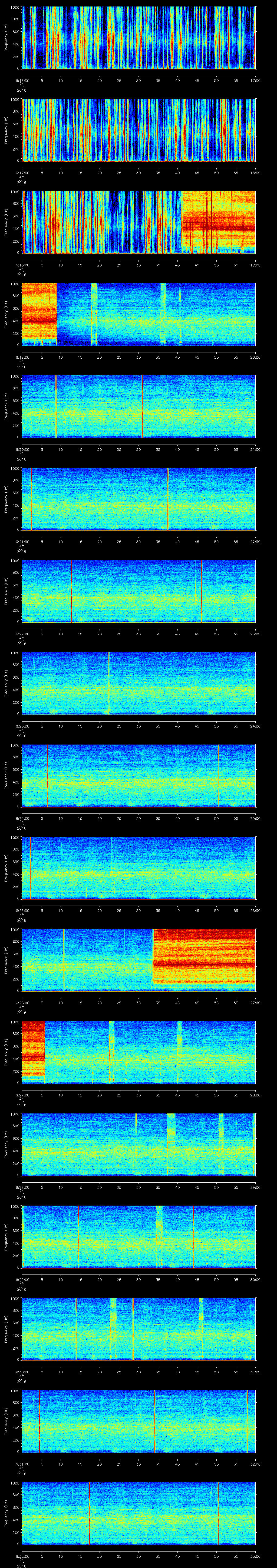The width and height of the screenshot is (277, 1568).
Task: Select the 24:00 end time label
Action: (255, 726)
